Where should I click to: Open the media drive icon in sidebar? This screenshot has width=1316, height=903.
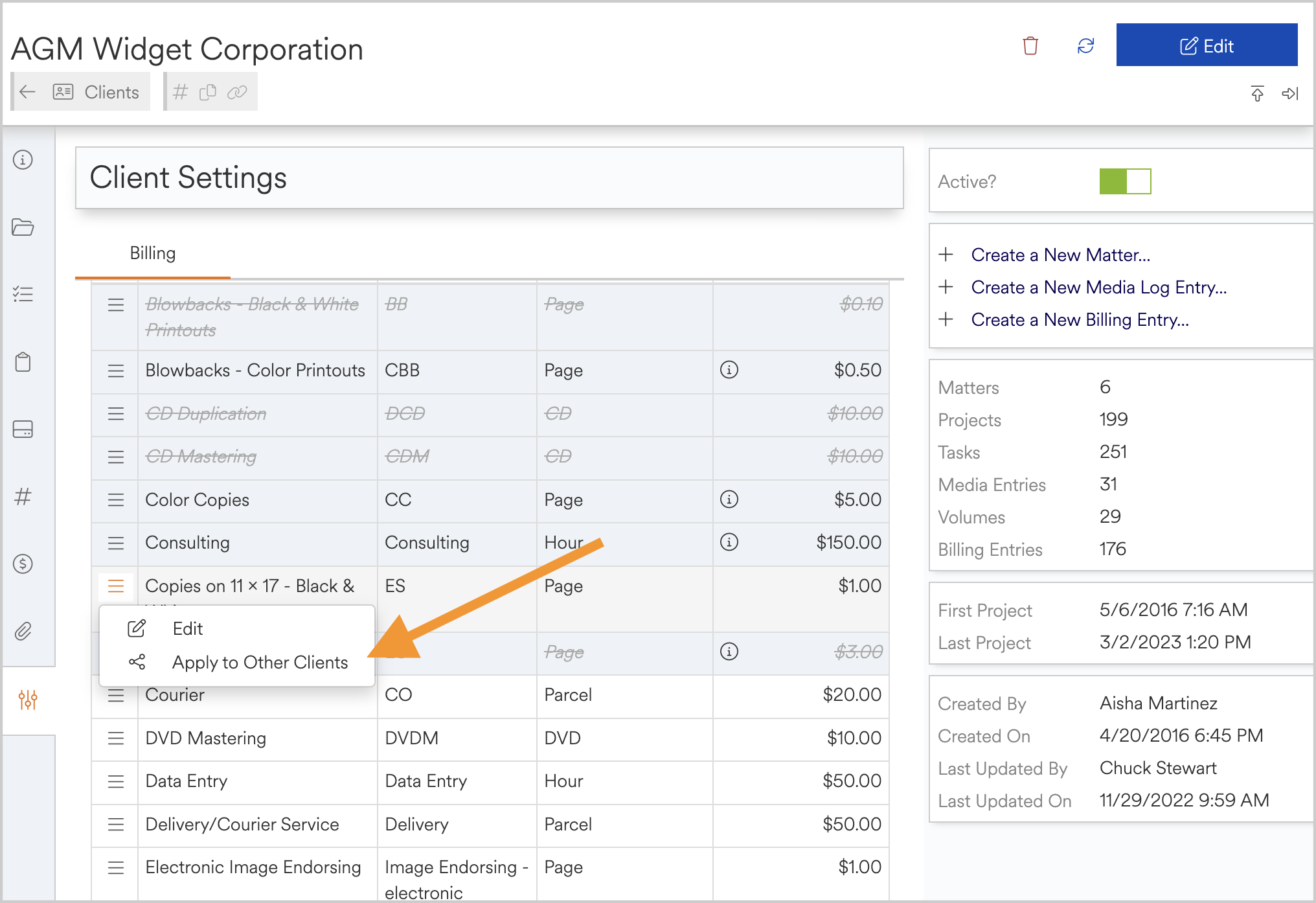point(23,429)
